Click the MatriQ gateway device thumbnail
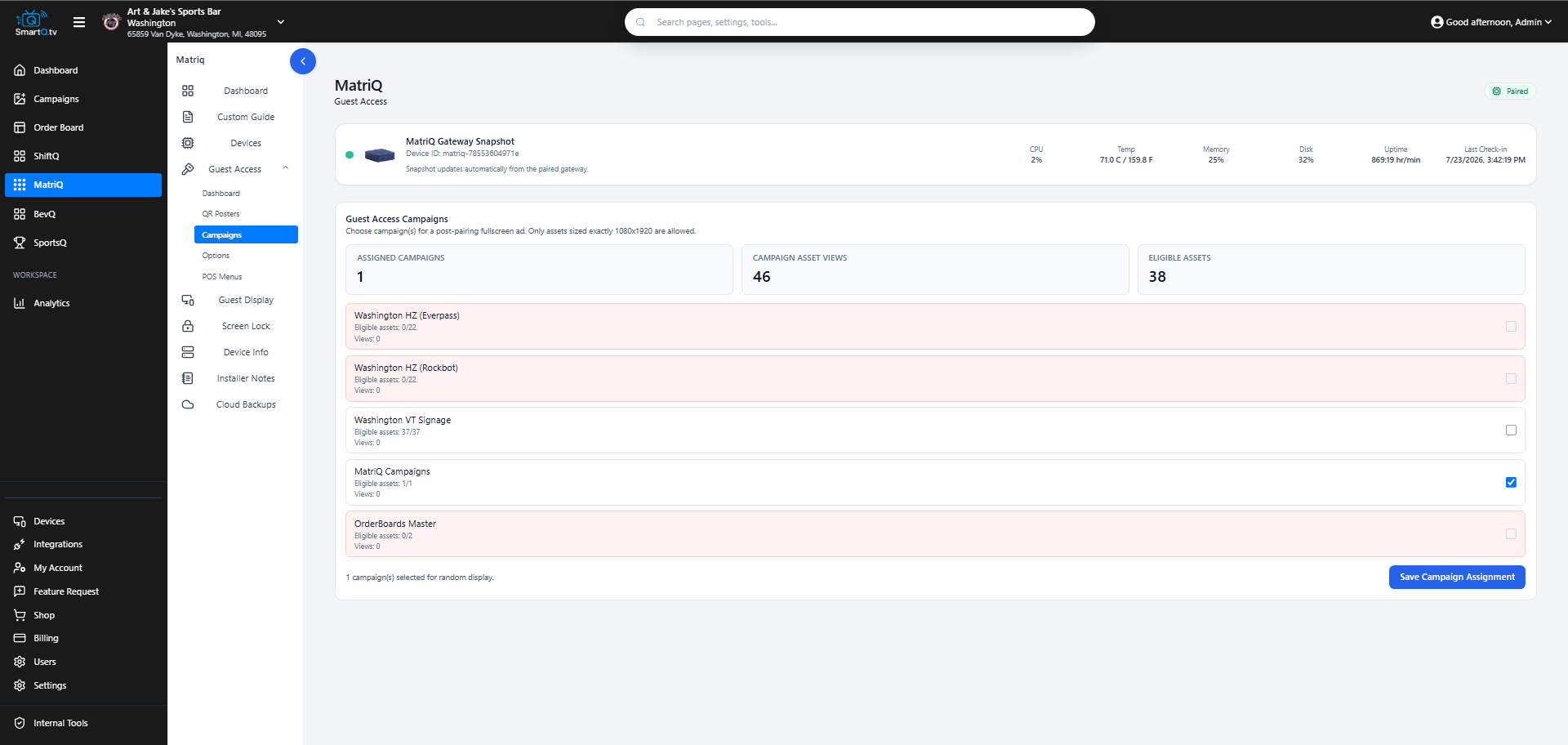 380,154
